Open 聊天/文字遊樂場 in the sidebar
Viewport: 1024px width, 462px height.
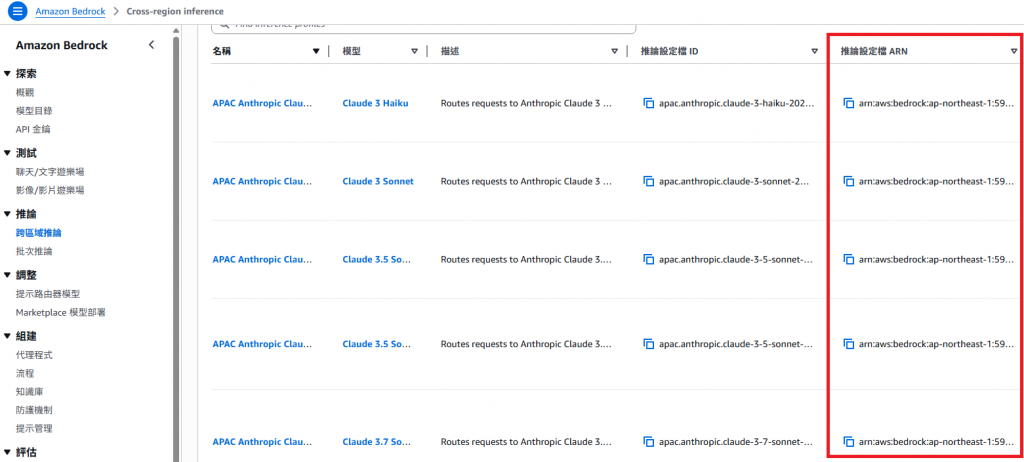tap(50, 172)
